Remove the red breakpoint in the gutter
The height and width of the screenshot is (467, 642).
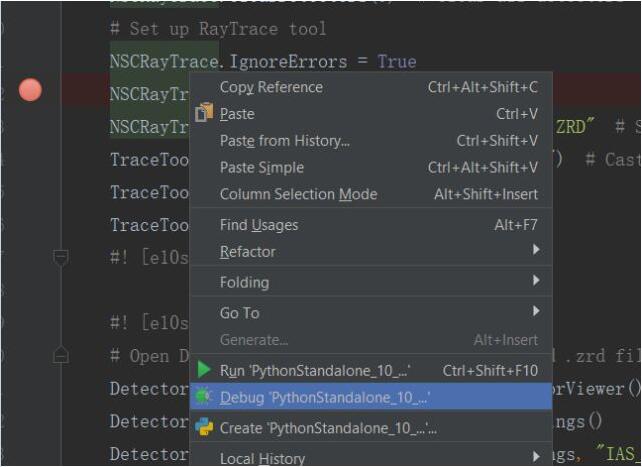click(30, 91)
